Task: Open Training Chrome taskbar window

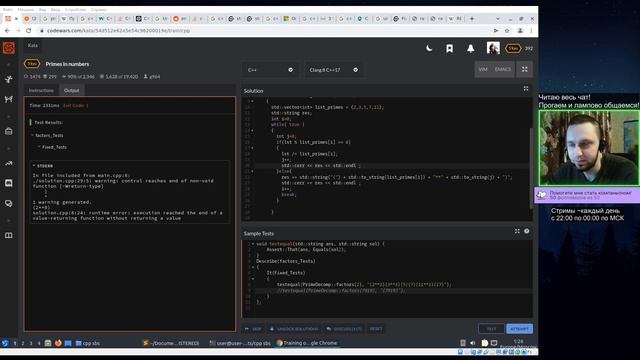Action: pos(307,343)
